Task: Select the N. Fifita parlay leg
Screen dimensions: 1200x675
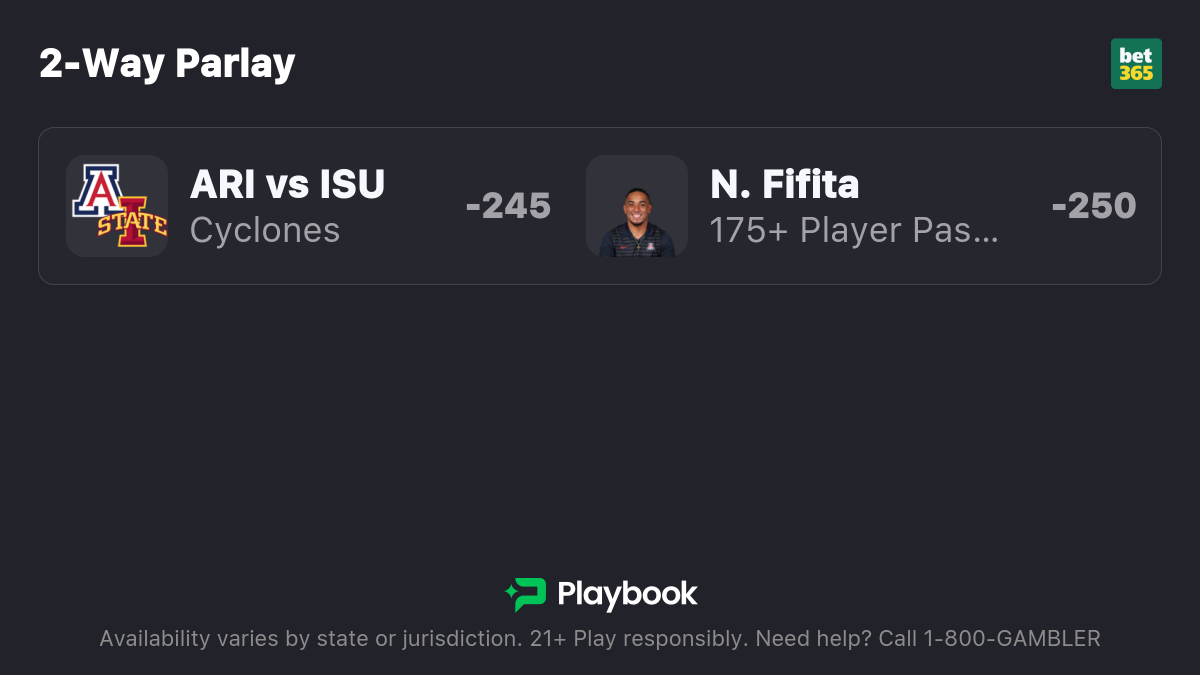Action: [861, 206]
